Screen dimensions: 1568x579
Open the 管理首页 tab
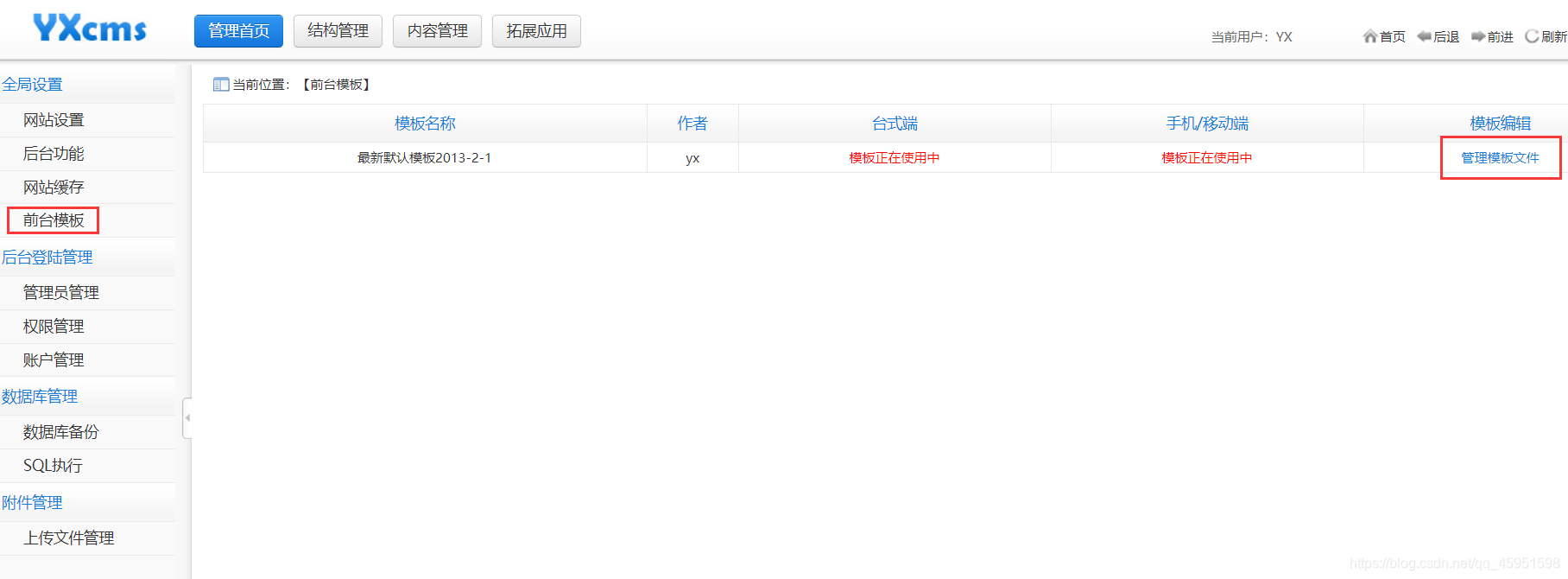(x=238, y=31)
